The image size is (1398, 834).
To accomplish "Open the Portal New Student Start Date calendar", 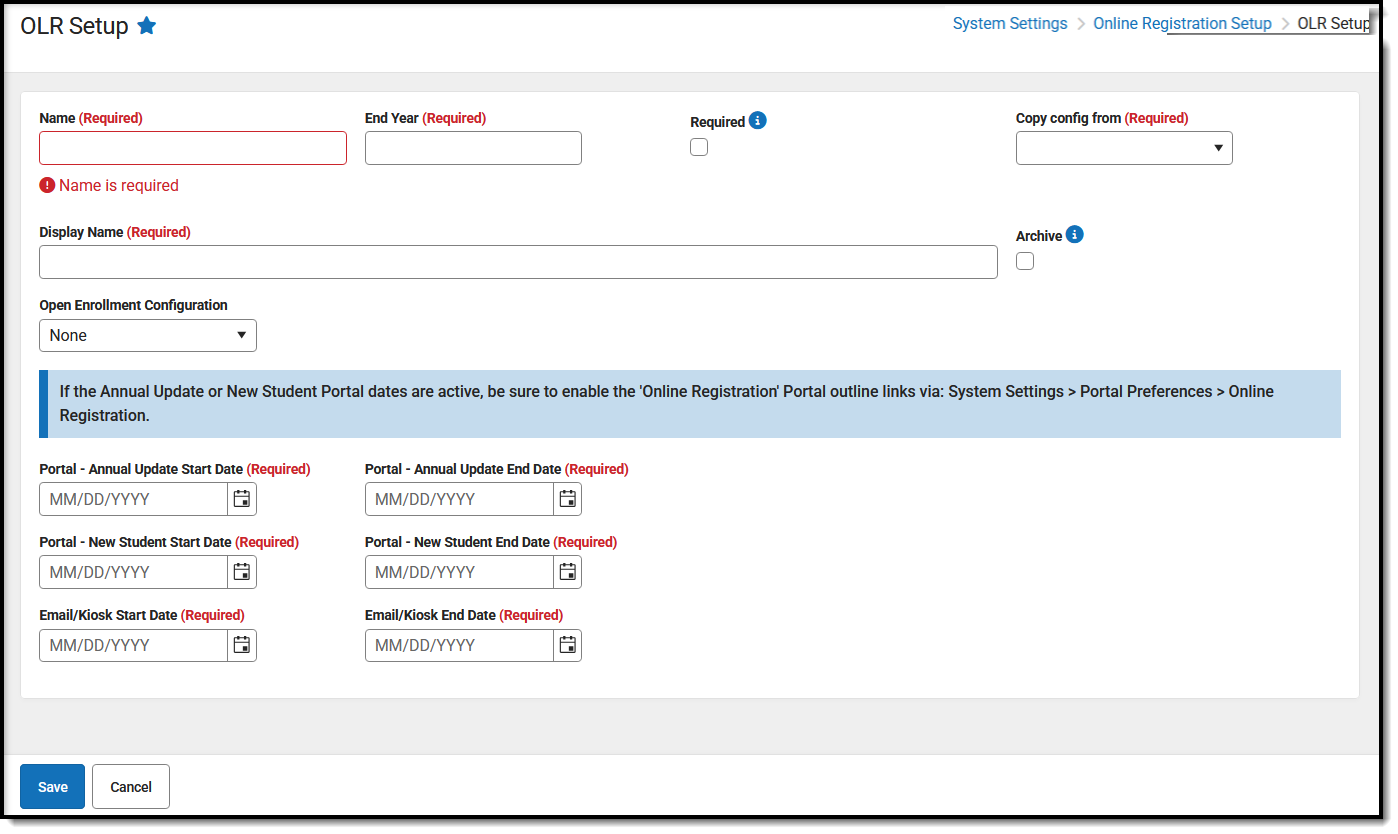I will click(x=241, y=571).
